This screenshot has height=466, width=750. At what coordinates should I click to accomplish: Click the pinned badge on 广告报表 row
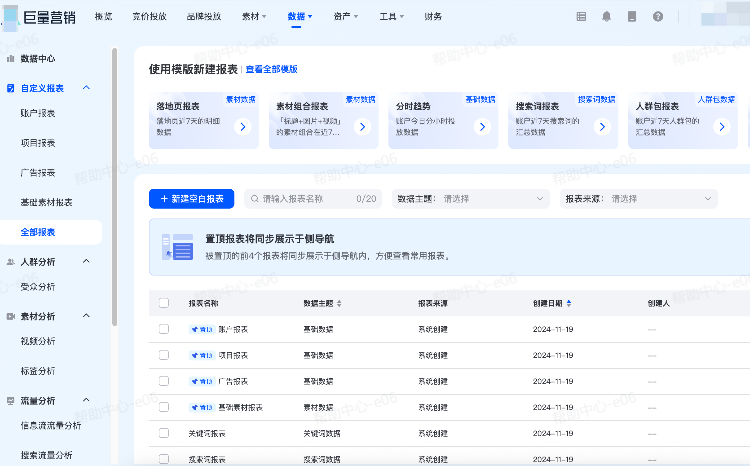(x=202, y=381)
